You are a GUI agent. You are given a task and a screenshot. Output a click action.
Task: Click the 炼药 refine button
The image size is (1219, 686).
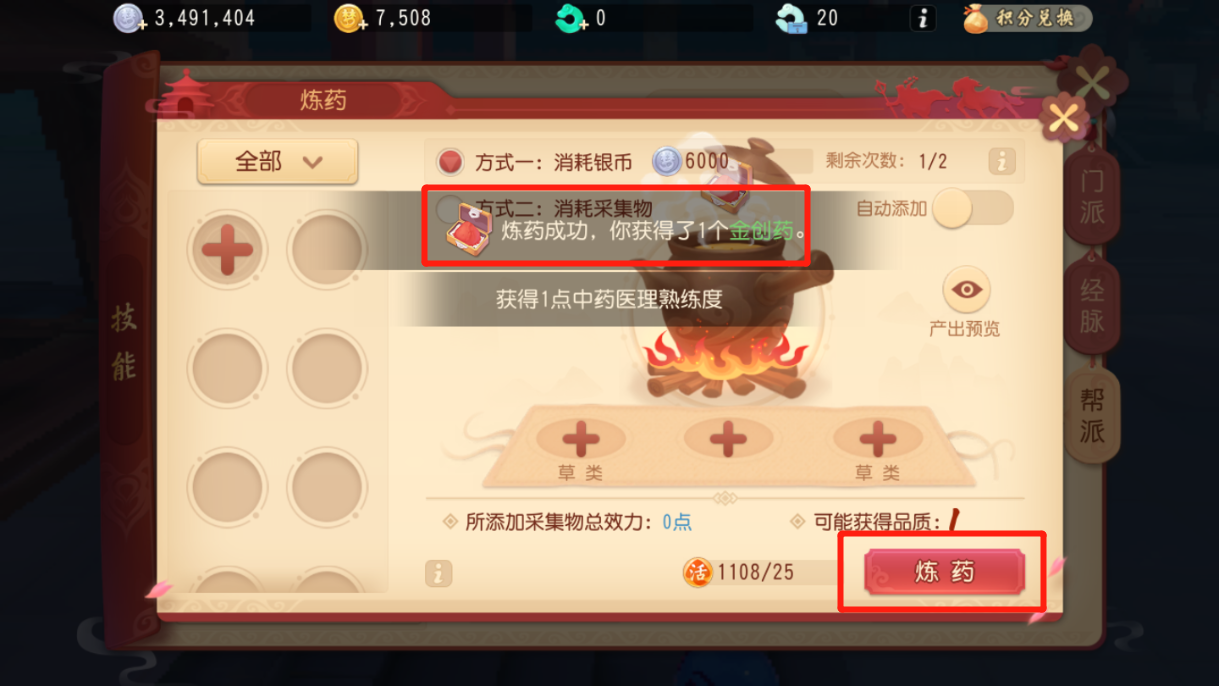click(945, 572)
